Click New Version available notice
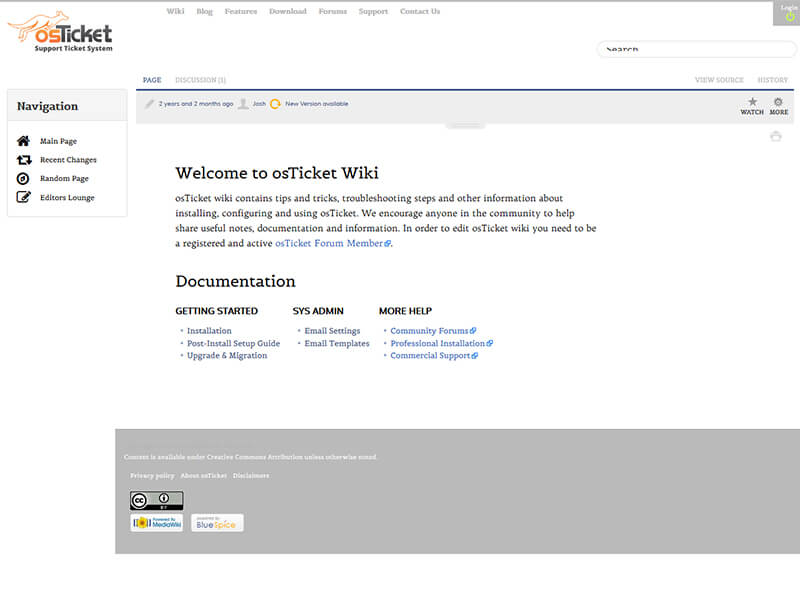Image resolution: width=800 pixels, height=600 pixels. tap(317, 104)
